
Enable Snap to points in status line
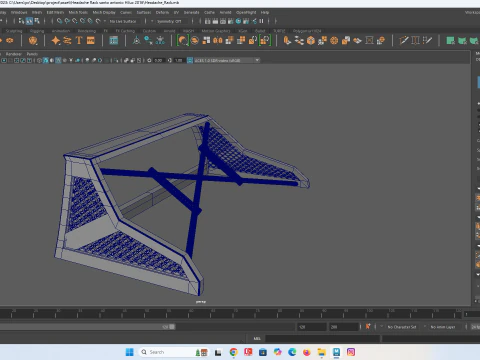[75, 21]
